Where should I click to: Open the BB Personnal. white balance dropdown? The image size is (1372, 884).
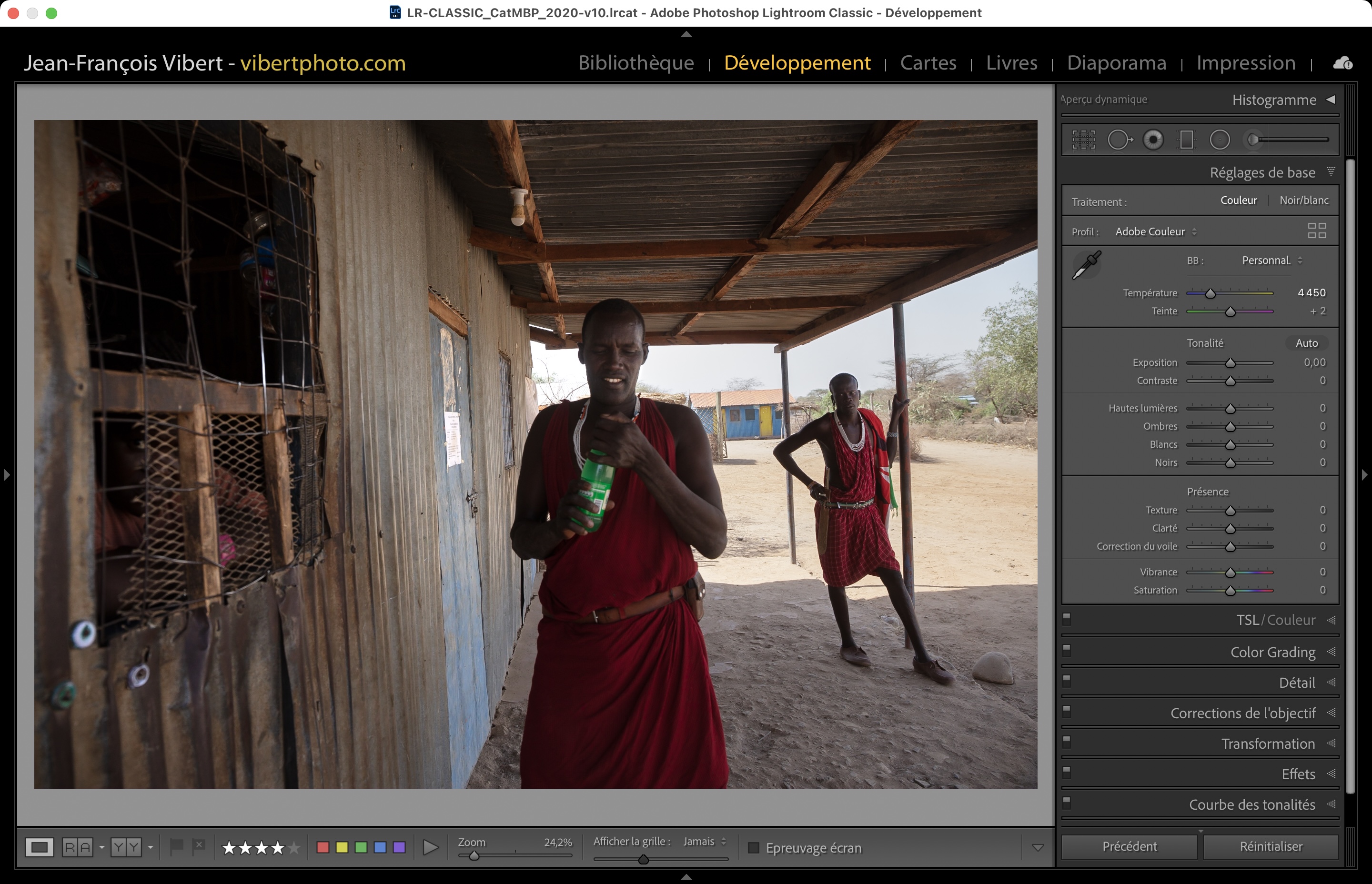click(x=1271, y=261)
